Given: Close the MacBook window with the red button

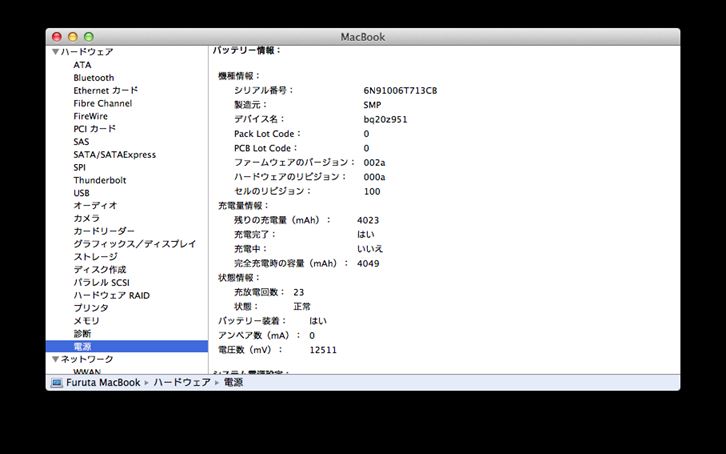Looking at the screenshot, I should tap(57, 37).
